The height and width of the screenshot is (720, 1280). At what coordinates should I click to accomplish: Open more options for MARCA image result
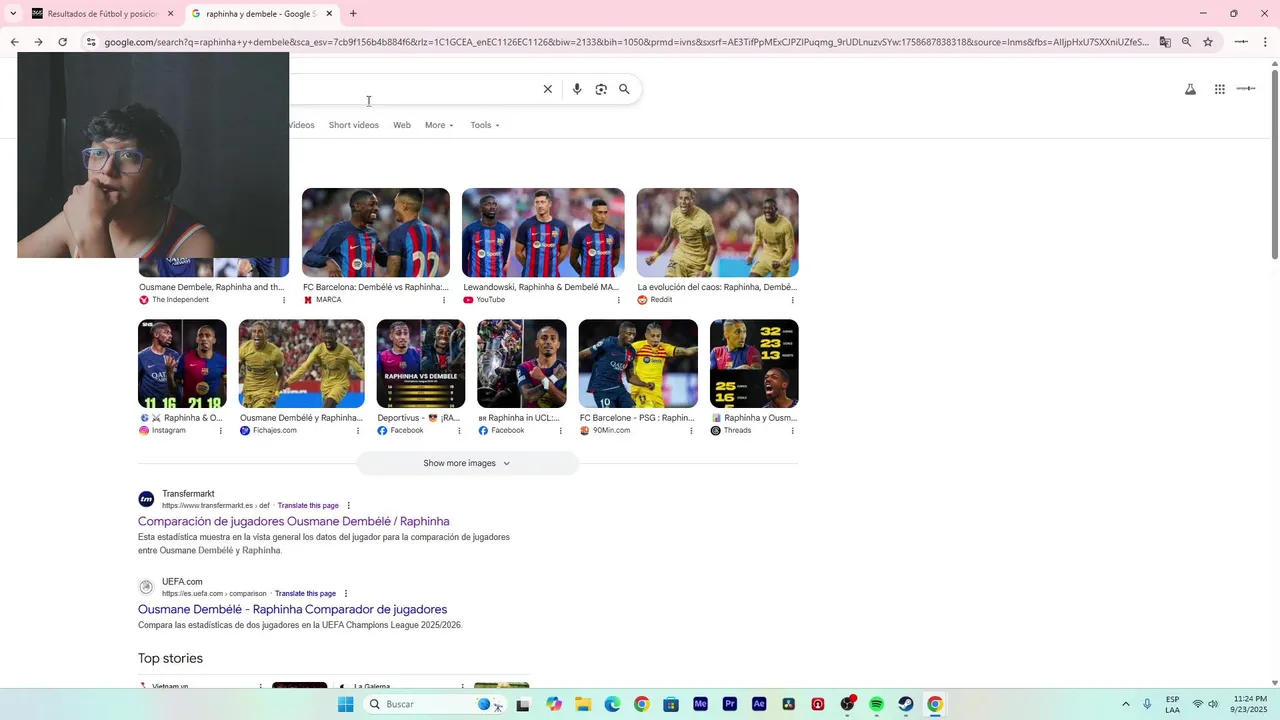pos(443,300)
